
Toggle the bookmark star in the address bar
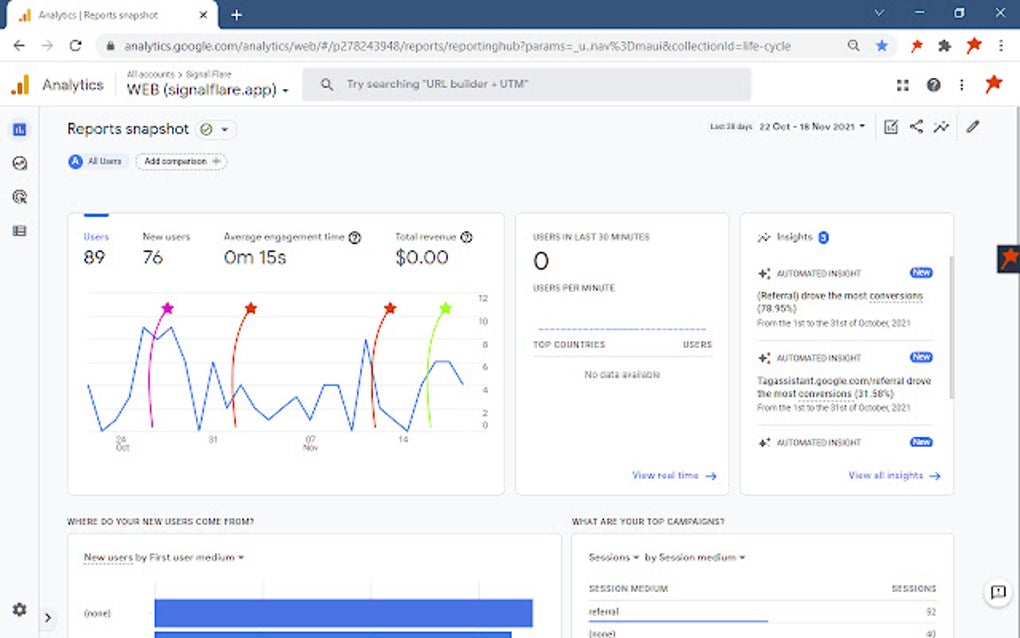click(881, 45)
